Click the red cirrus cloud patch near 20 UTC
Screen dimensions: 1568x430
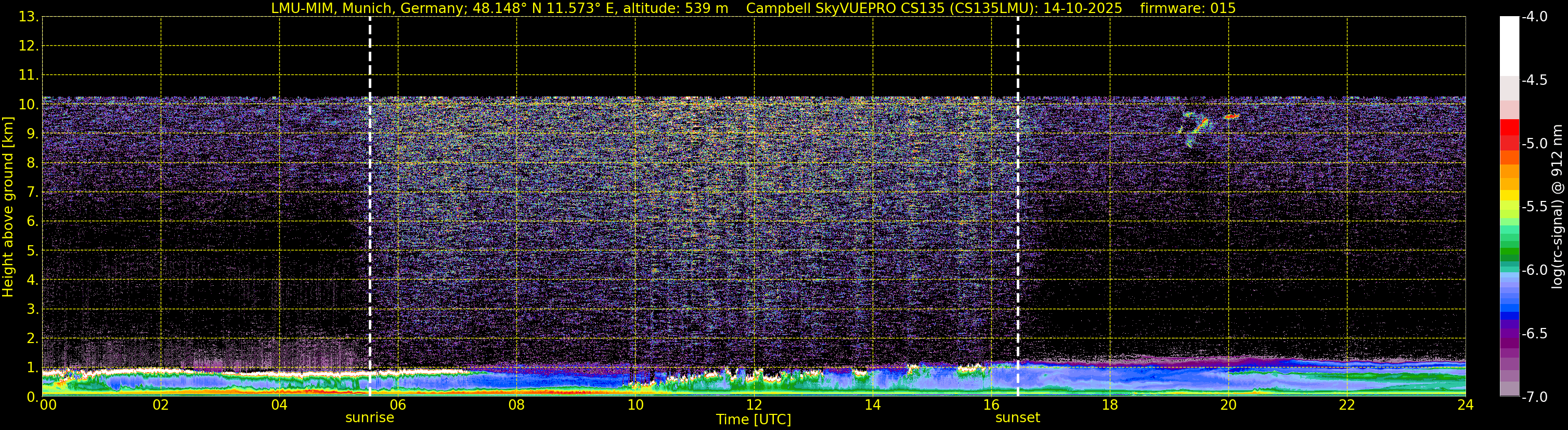click(1231, 116)
